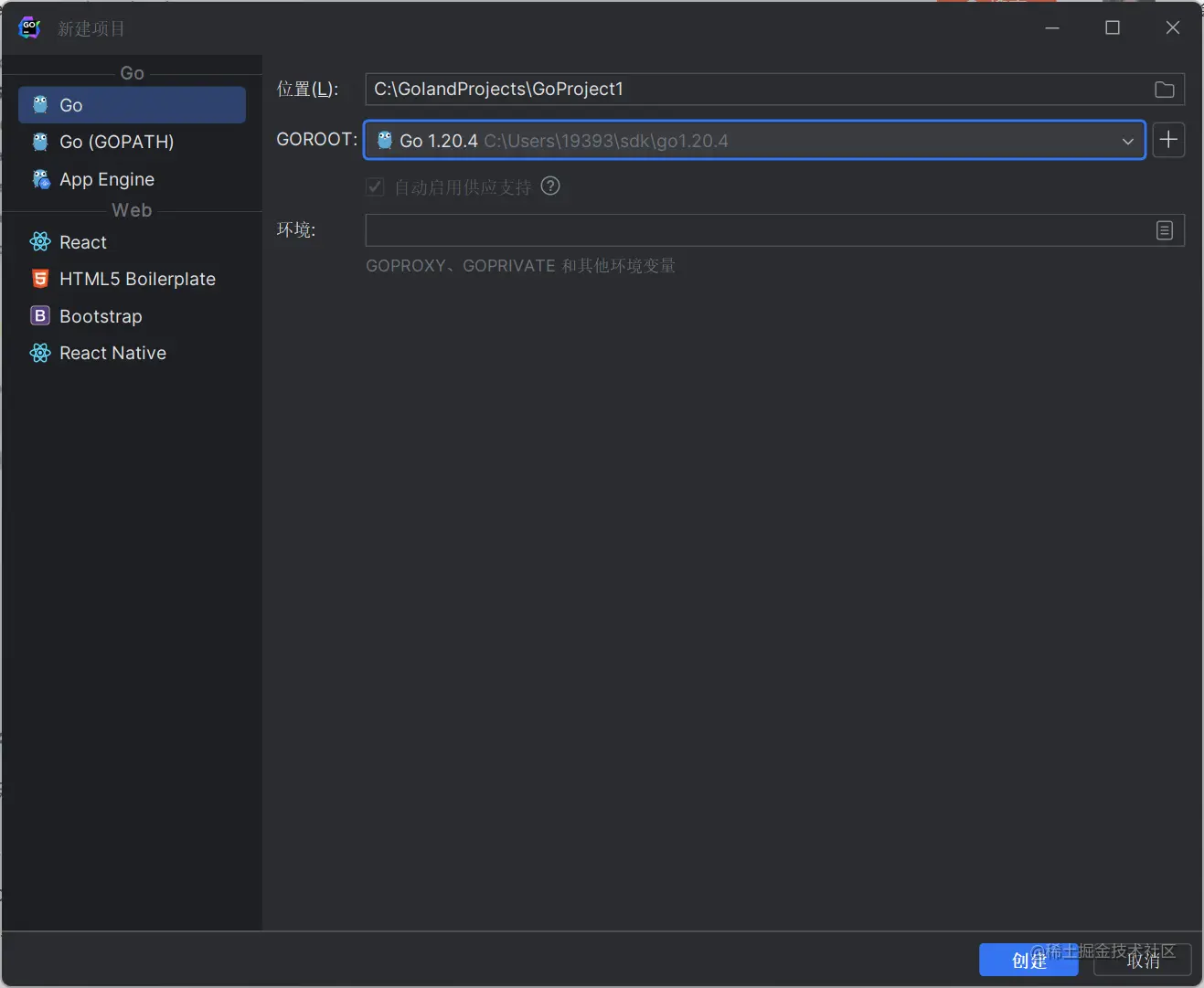Browse for project location folder
The width and height of the screenshot is (1204, 988).
[1165, 90]
